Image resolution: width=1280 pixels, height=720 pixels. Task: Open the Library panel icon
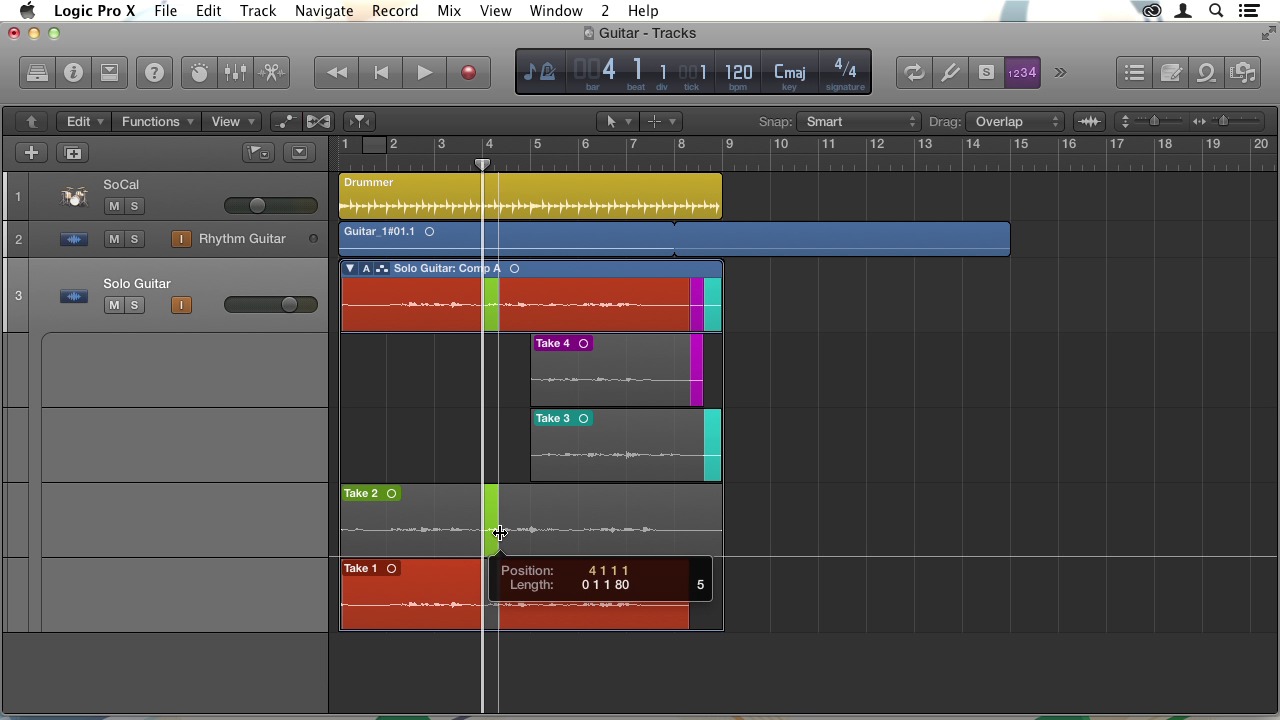(37, 73)
